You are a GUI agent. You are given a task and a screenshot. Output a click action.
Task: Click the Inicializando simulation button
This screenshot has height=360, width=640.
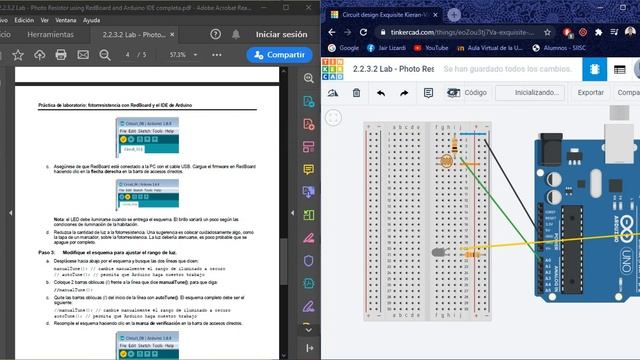pyautogui.click(x=530, y=93)
